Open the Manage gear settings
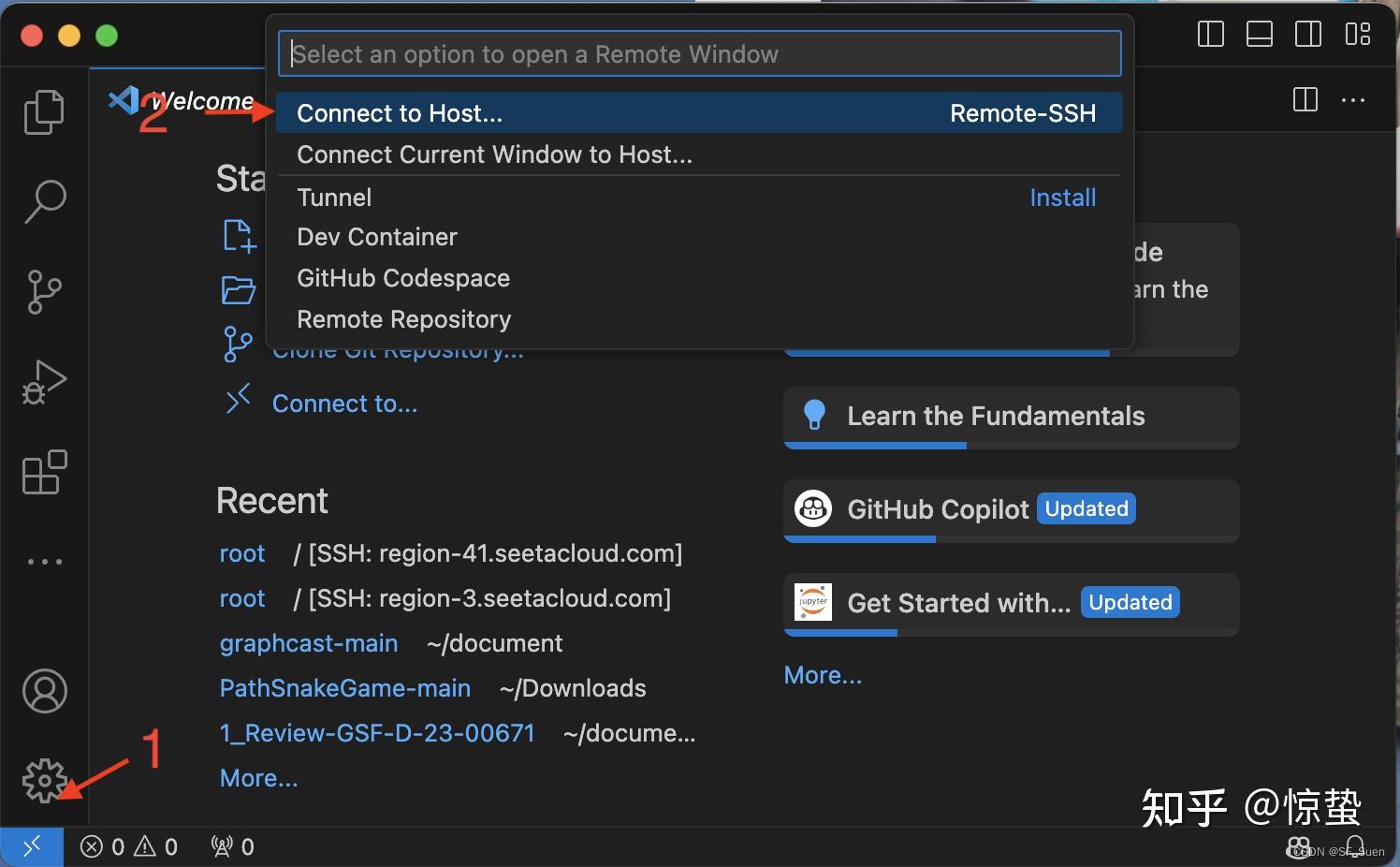 coord(44,780)
